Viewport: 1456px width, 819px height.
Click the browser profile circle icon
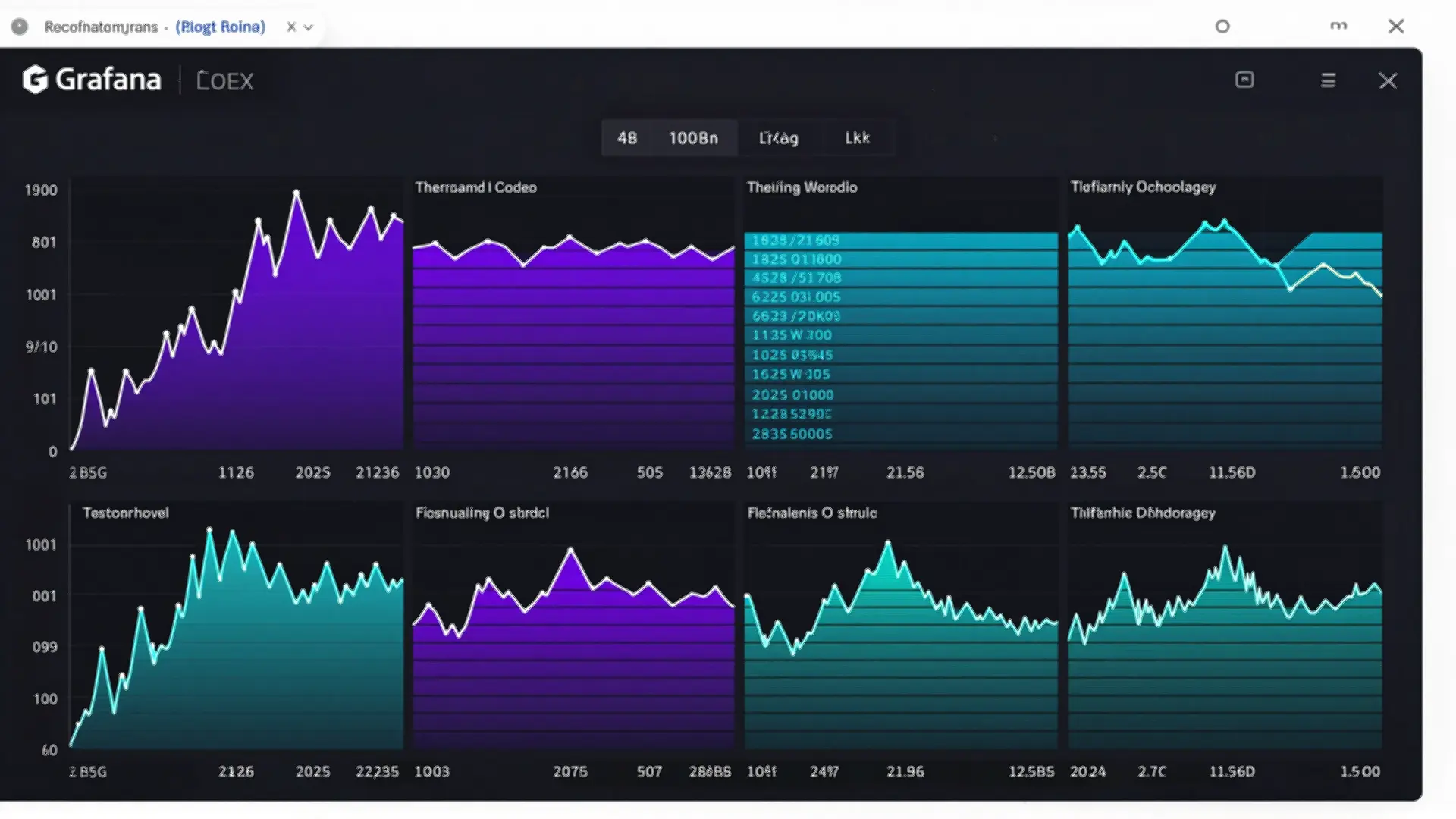pyautogui.click(x=1222, y=26)
